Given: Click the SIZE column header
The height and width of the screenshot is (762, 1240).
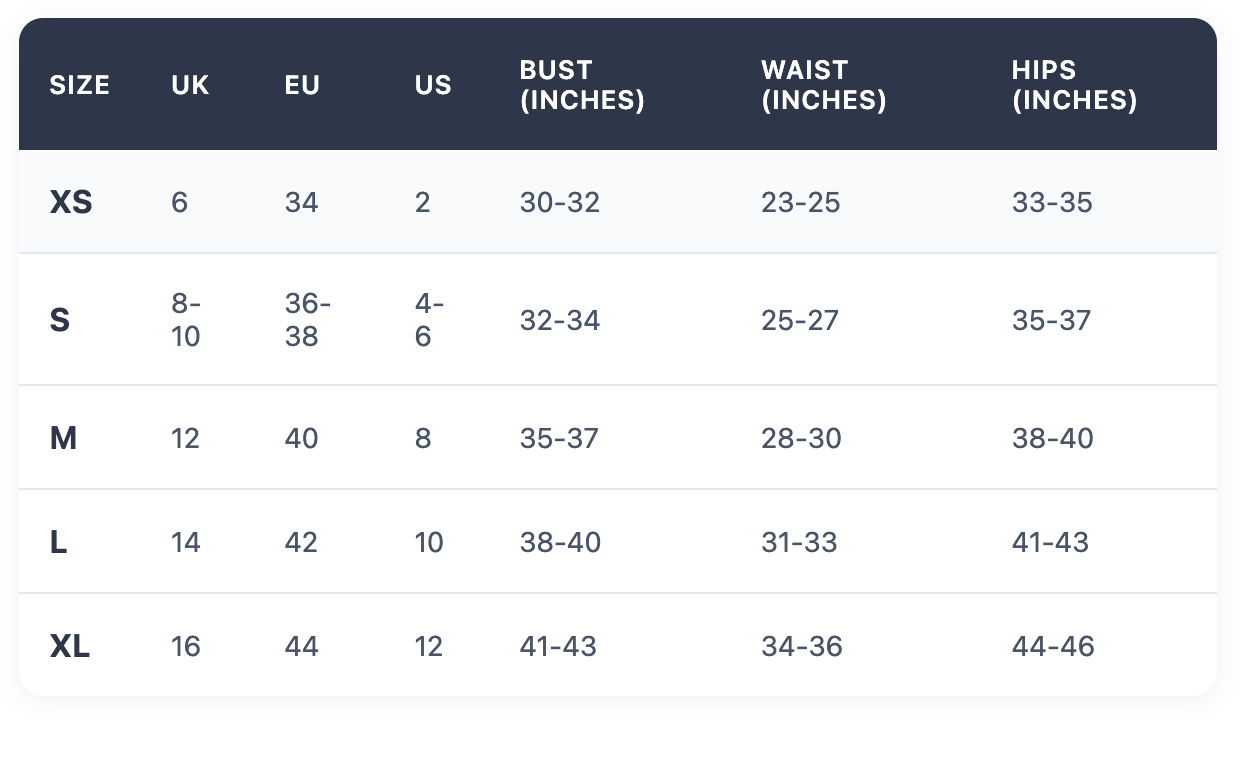Looking at the screenshot, I should 79,85.
